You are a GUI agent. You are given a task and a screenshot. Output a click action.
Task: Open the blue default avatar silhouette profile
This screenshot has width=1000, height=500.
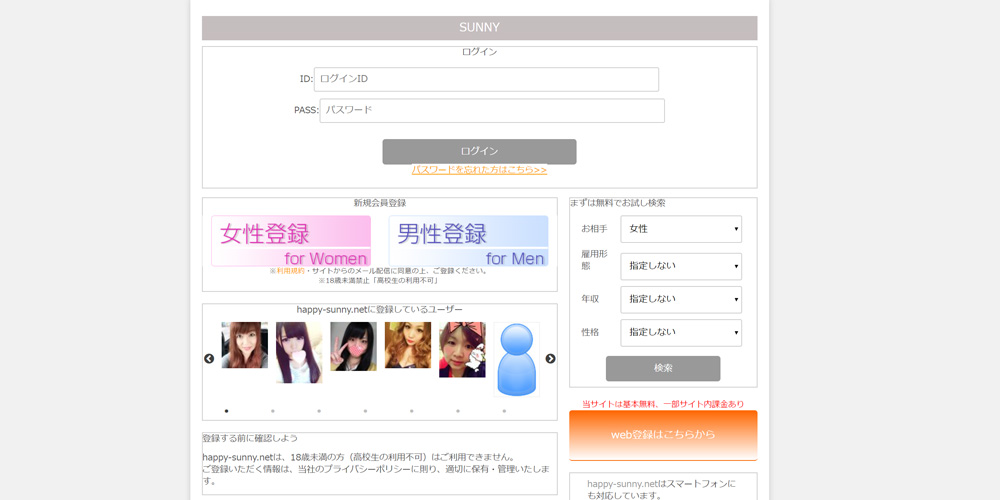(516, 359)
